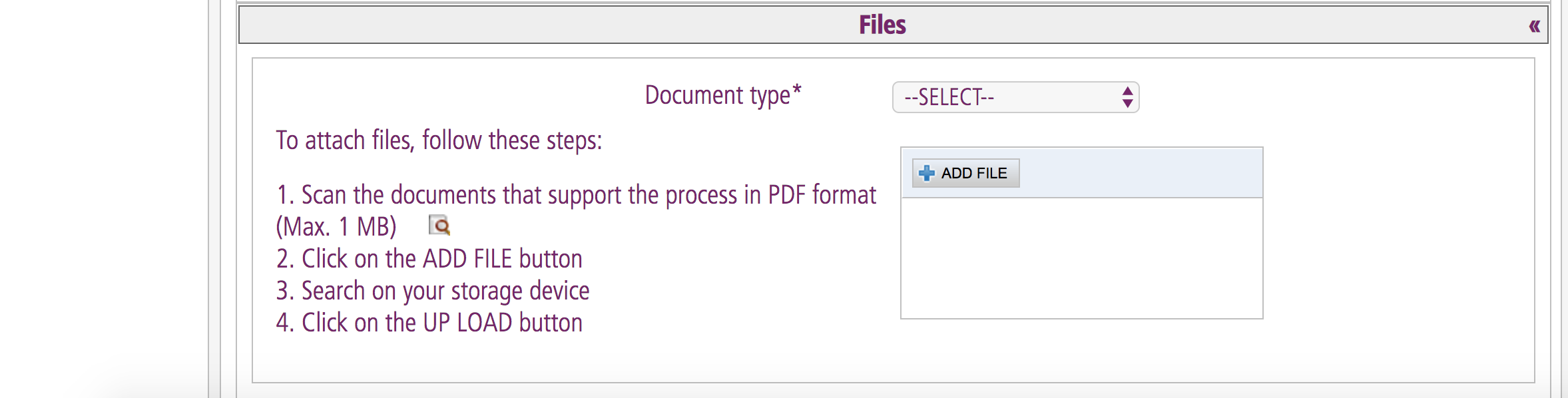Click step 4 'Click on the UP LOAD button' text
This screenshot has width=1568, height=398.
(429, 323)
